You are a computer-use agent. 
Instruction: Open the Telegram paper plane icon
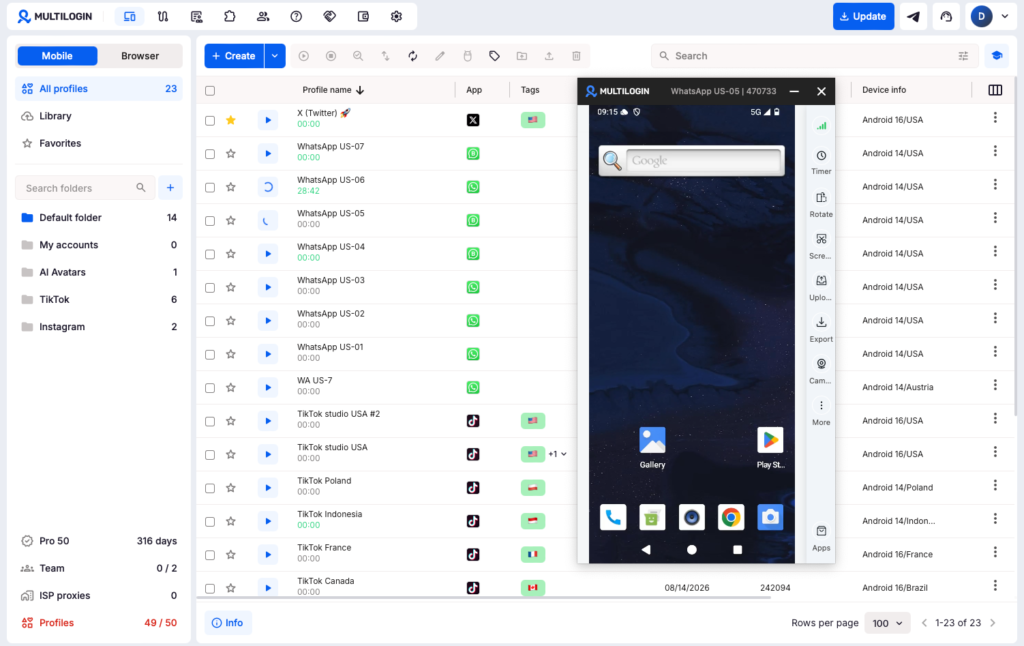[x=914, y=16]
